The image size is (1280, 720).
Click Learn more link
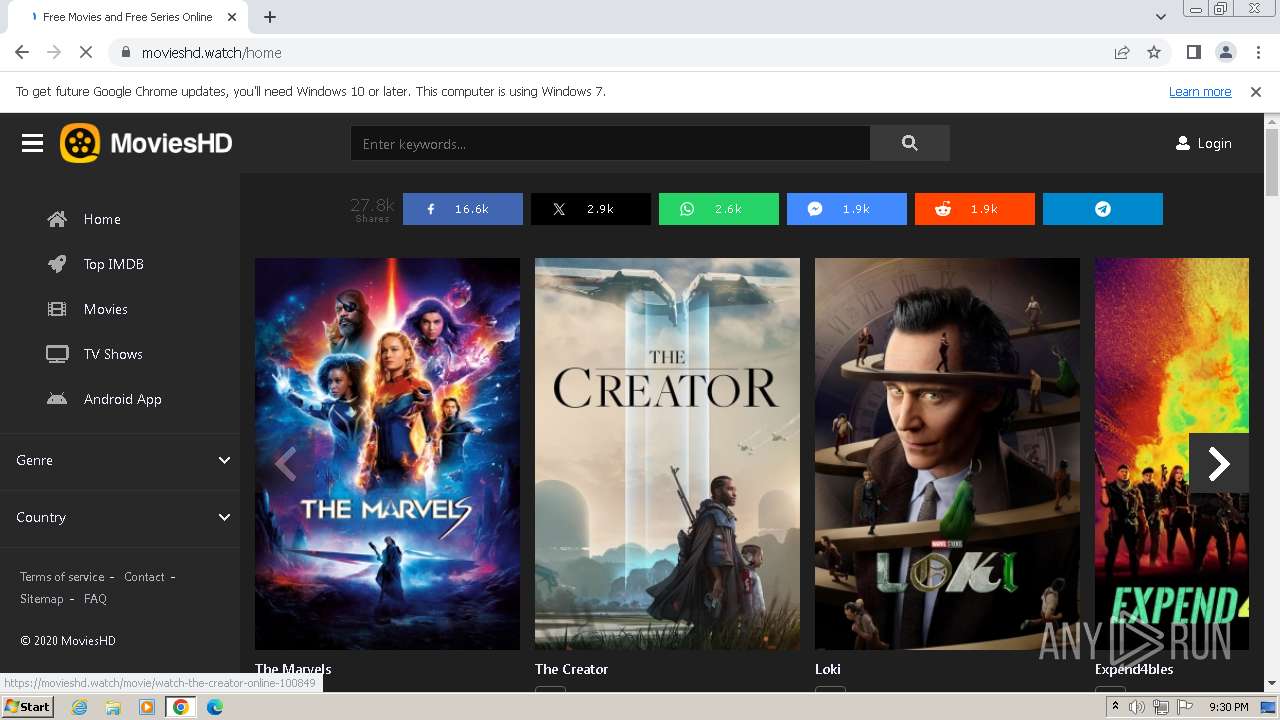pyautogui.click(x=1200, y=91)
